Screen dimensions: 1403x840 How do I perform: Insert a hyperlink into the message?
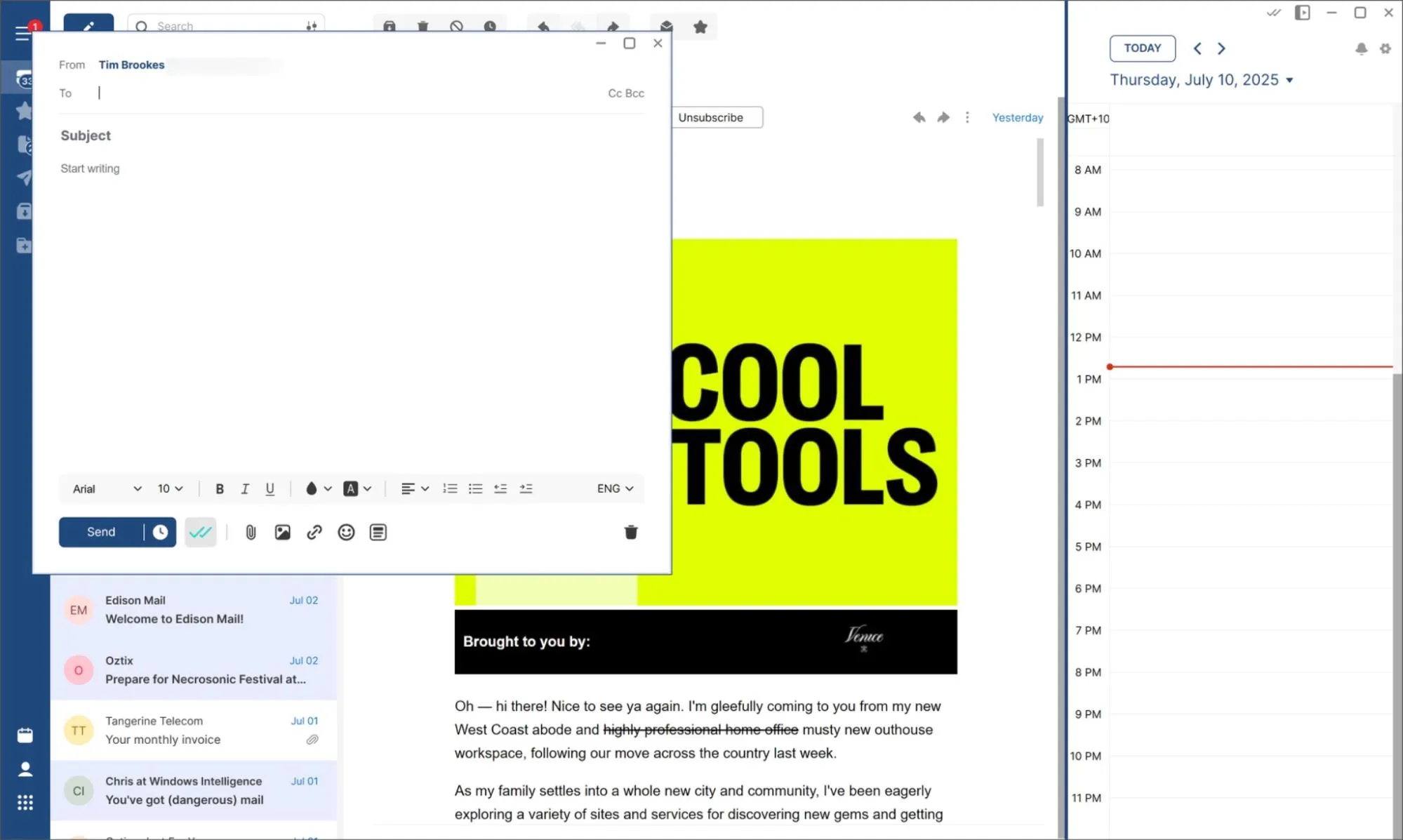(x=314, y=532)
